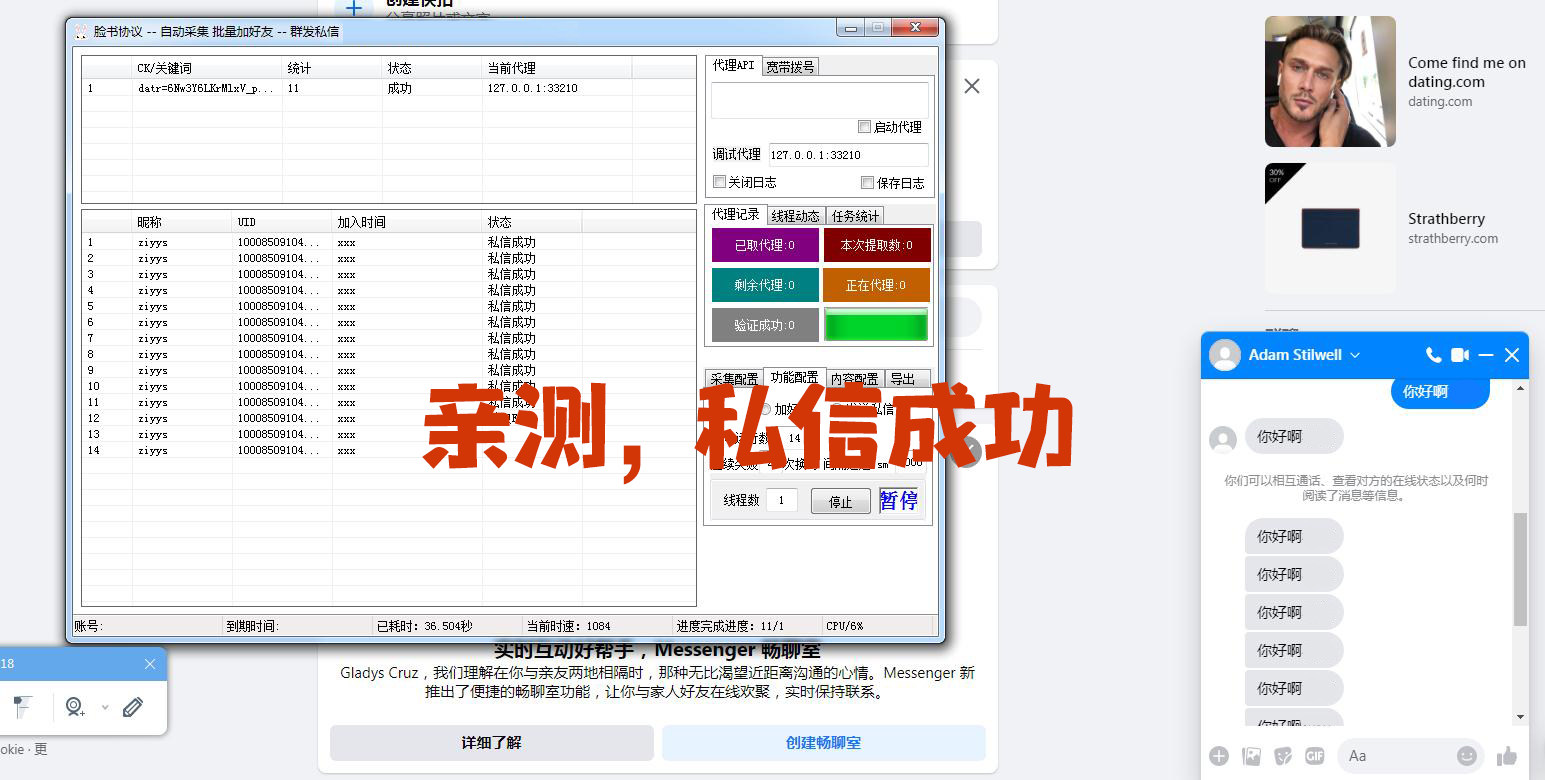The height and width of the screenshot is (780, 1545).
Task: Open the 线程动态 tab
Action: coord(795,216)
